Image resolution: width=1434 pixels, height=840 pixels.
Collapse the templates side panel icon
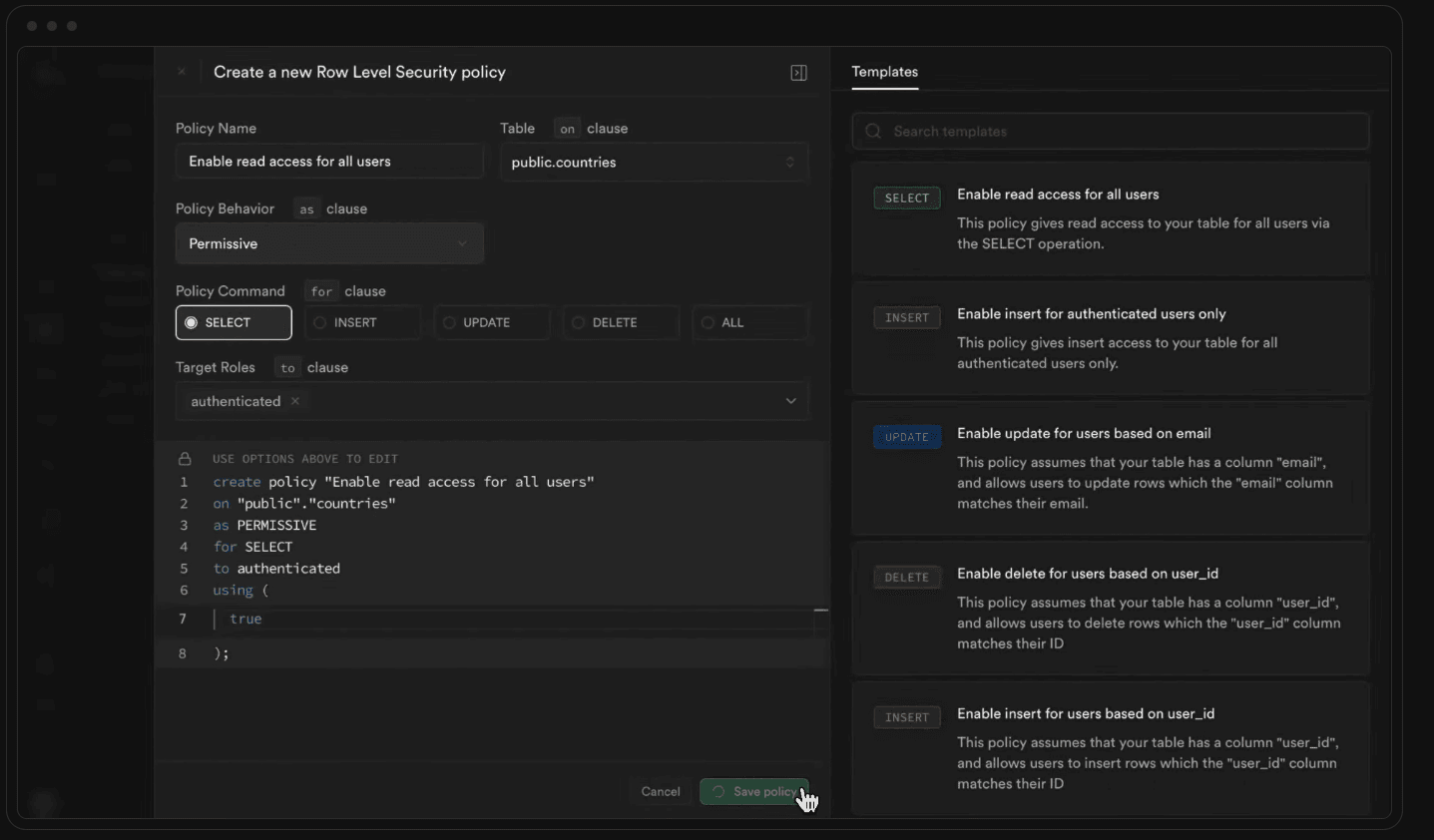pyautogui.click(x=798, y=73)
